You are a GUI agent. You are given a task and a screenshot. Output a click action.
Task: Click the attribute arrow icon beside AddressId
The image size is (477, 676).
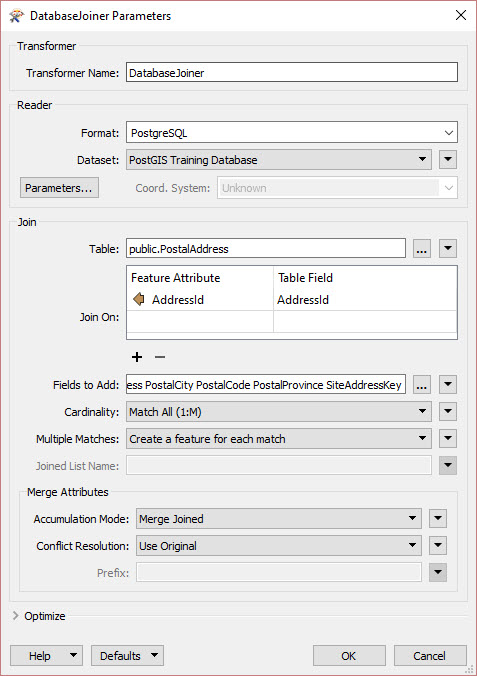pos(139,299)
